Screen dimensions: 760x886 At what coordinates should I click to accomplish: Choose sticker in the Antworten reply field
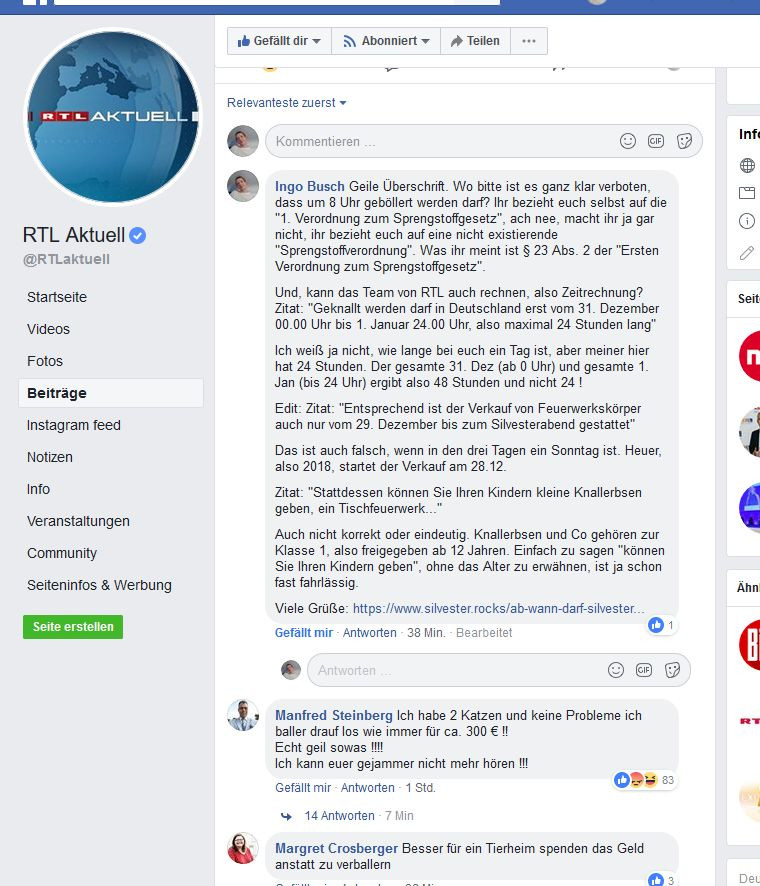(x=672, y=670)
